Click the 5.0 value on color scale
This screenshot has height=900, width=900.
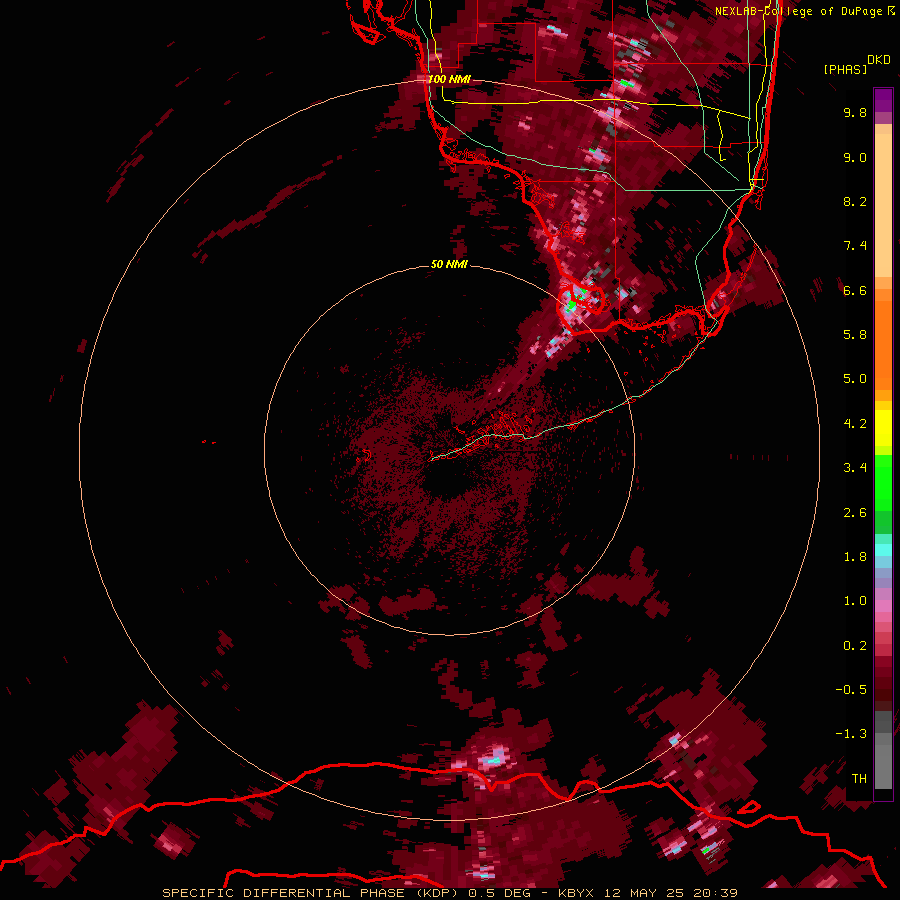click(855, 379)
